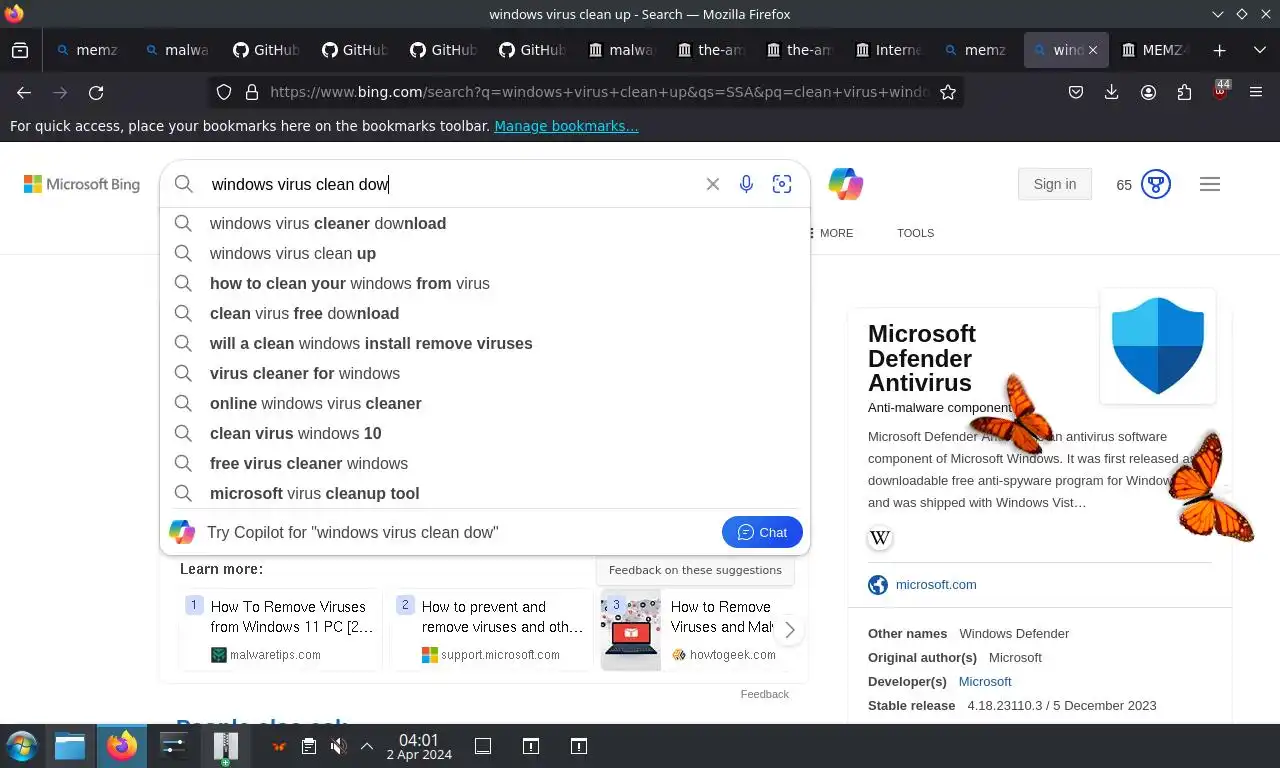This screenshot has width=1280, height=768.
Task: Select suggestion "clean virus windows 10"
Action: 485,433
